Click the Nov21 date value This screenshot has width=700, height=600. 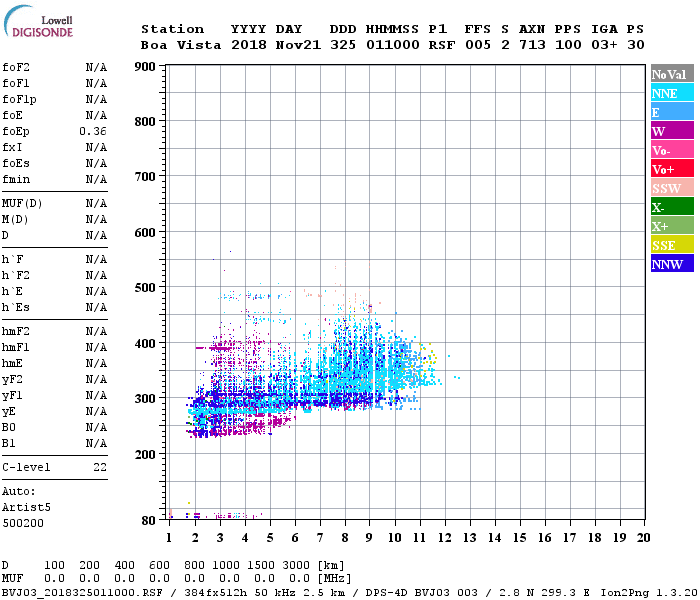coord(298,45)
